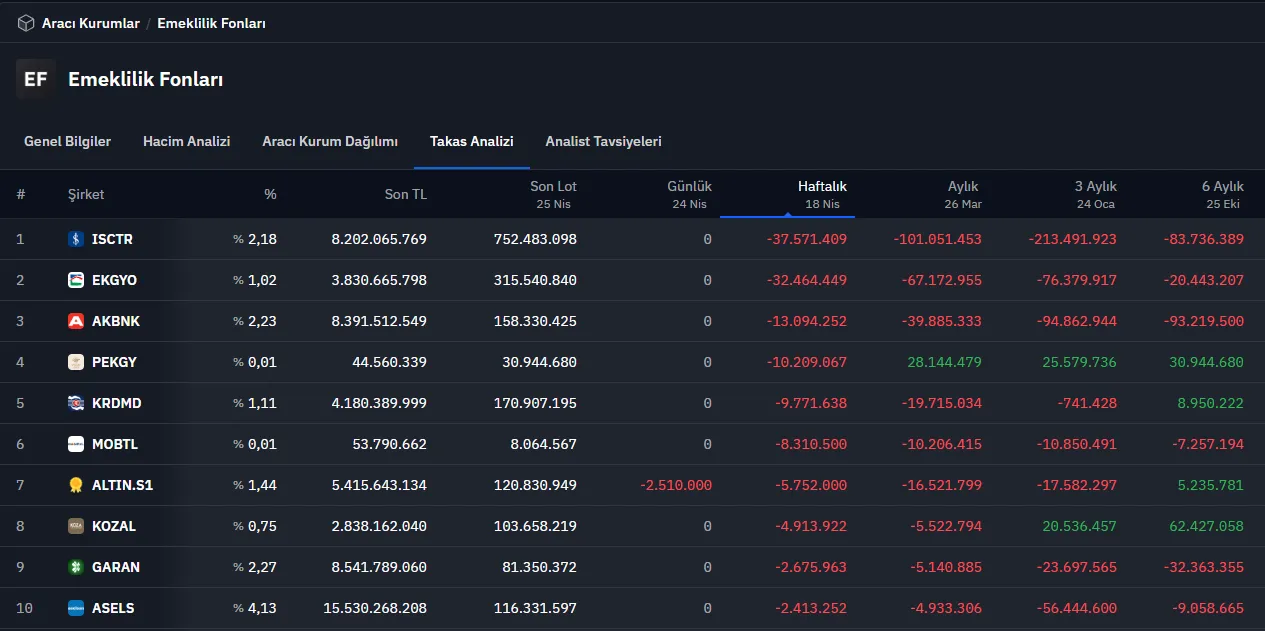Click ISCTR's Son TL value 8.202.065.769
Image resolution: width=1265 pixels, height=631 pixels.
pos(379,239)
